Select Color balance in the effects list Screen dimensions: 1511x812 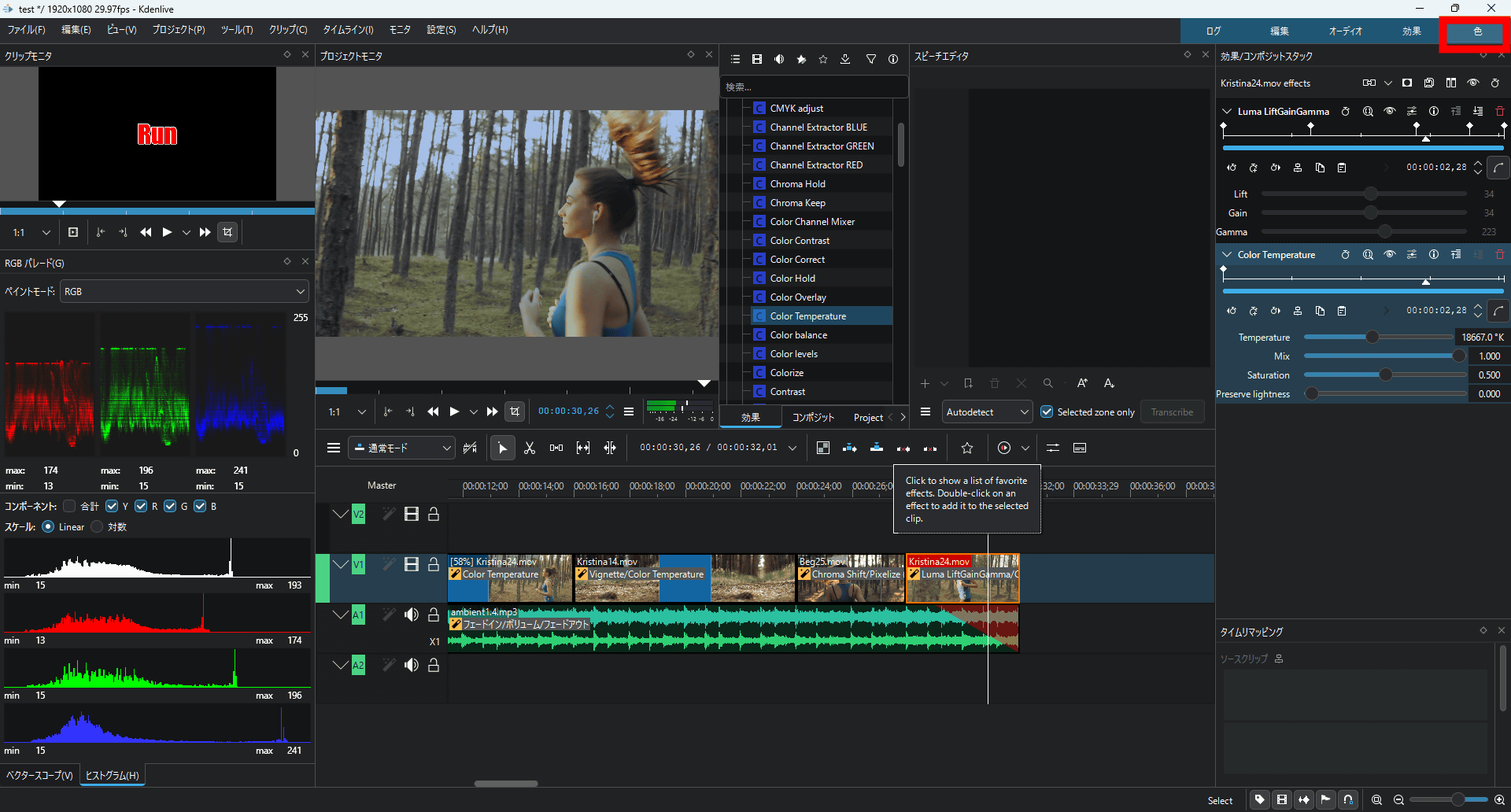(x=798, y=334)
